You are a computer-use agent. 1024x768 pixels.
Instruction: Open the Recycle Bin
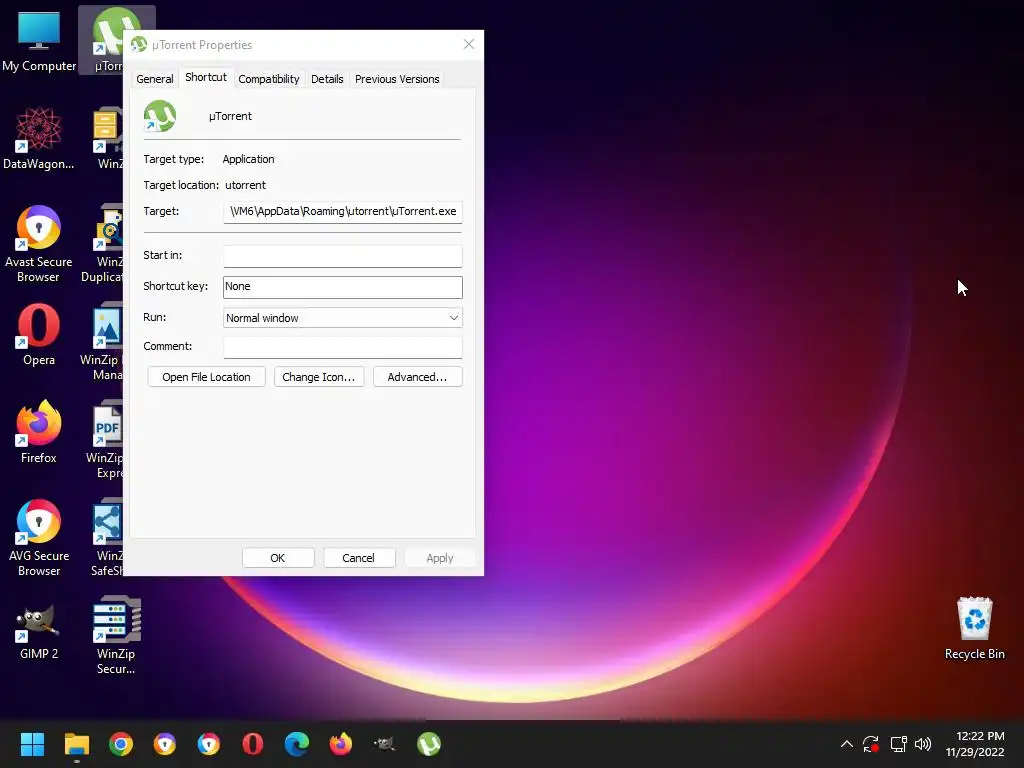(974, 628)
